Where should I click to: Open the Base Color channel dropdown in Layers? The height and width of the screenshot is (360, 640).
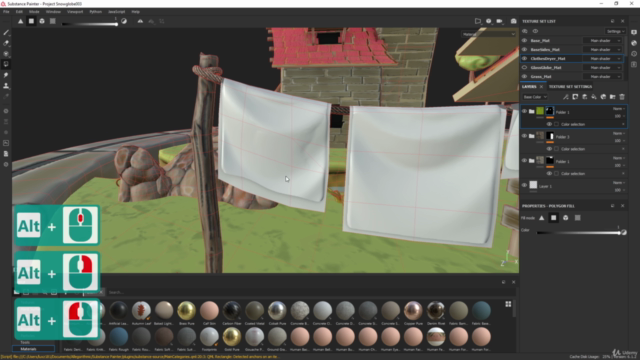pyautogui.click(x=535, y=97)
